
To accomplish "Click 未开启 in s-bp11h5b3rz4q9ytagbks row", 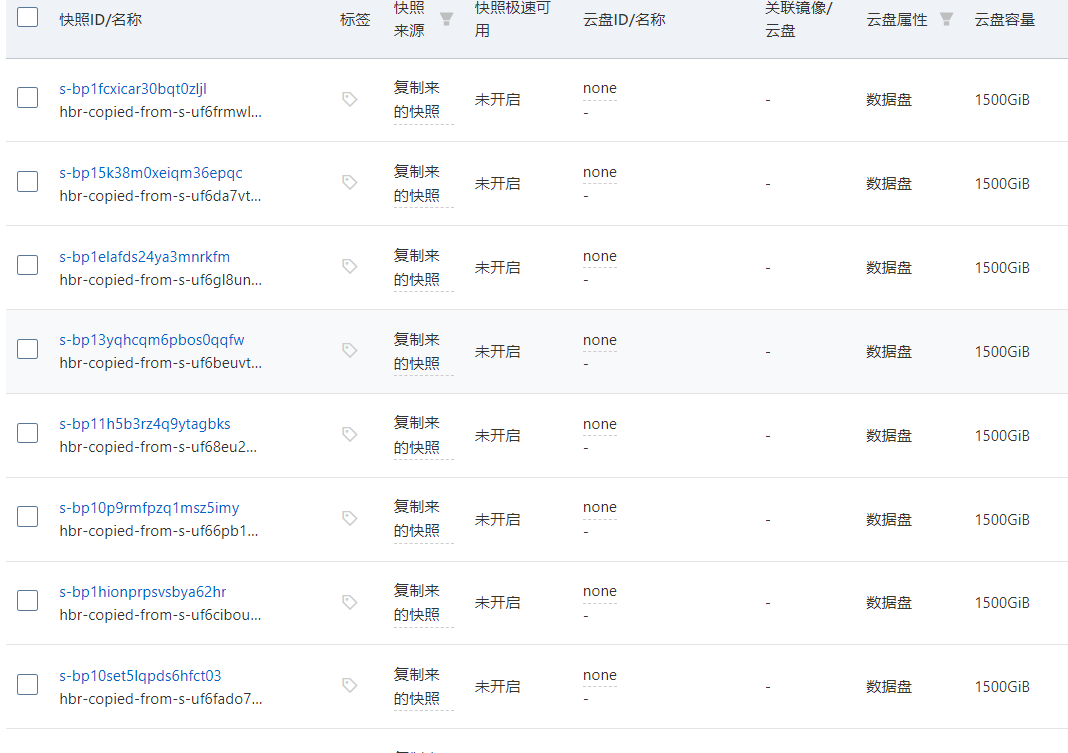I will 497,435.
